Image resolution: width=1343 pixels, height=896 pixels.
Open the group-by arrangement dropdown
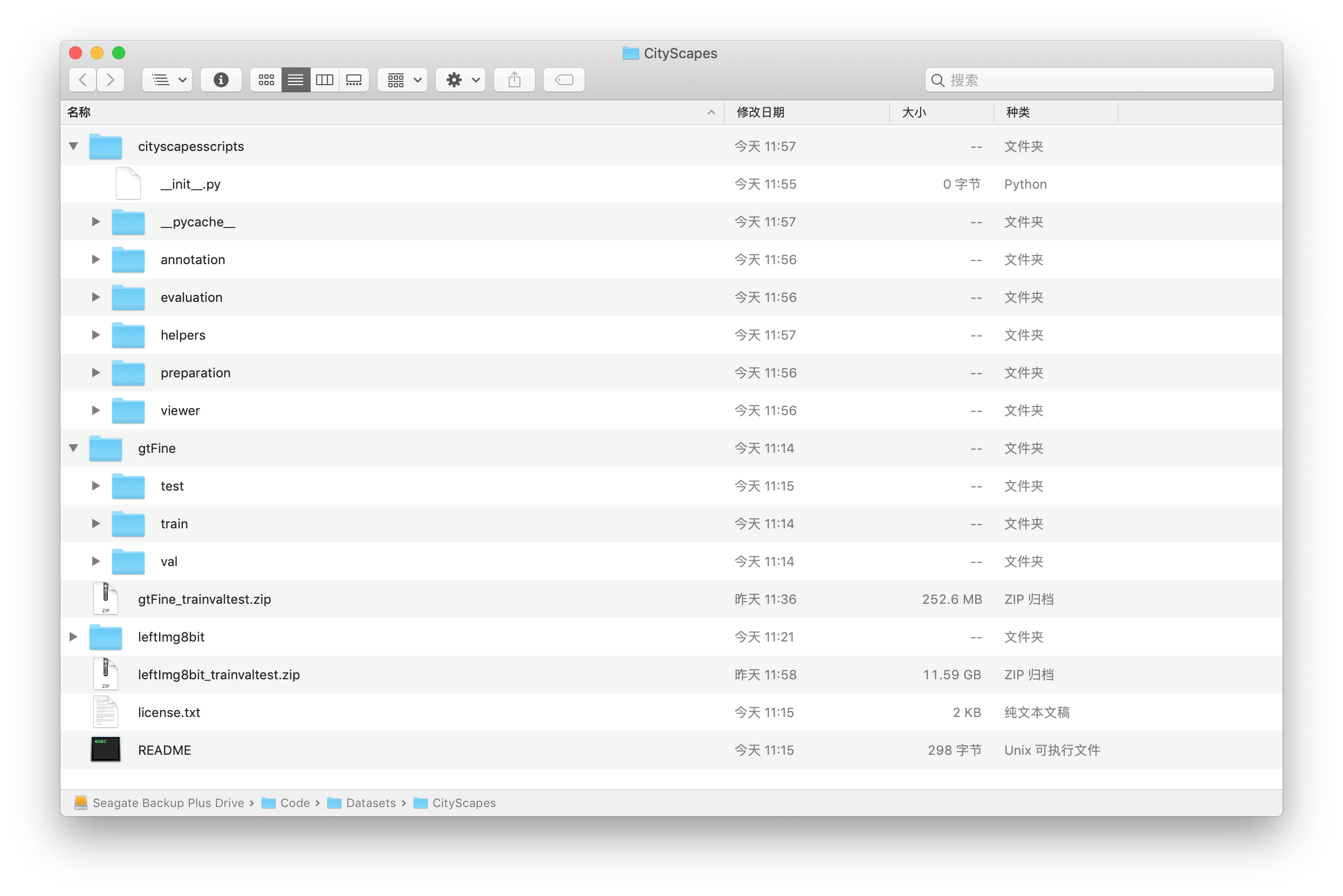[402, 79]
